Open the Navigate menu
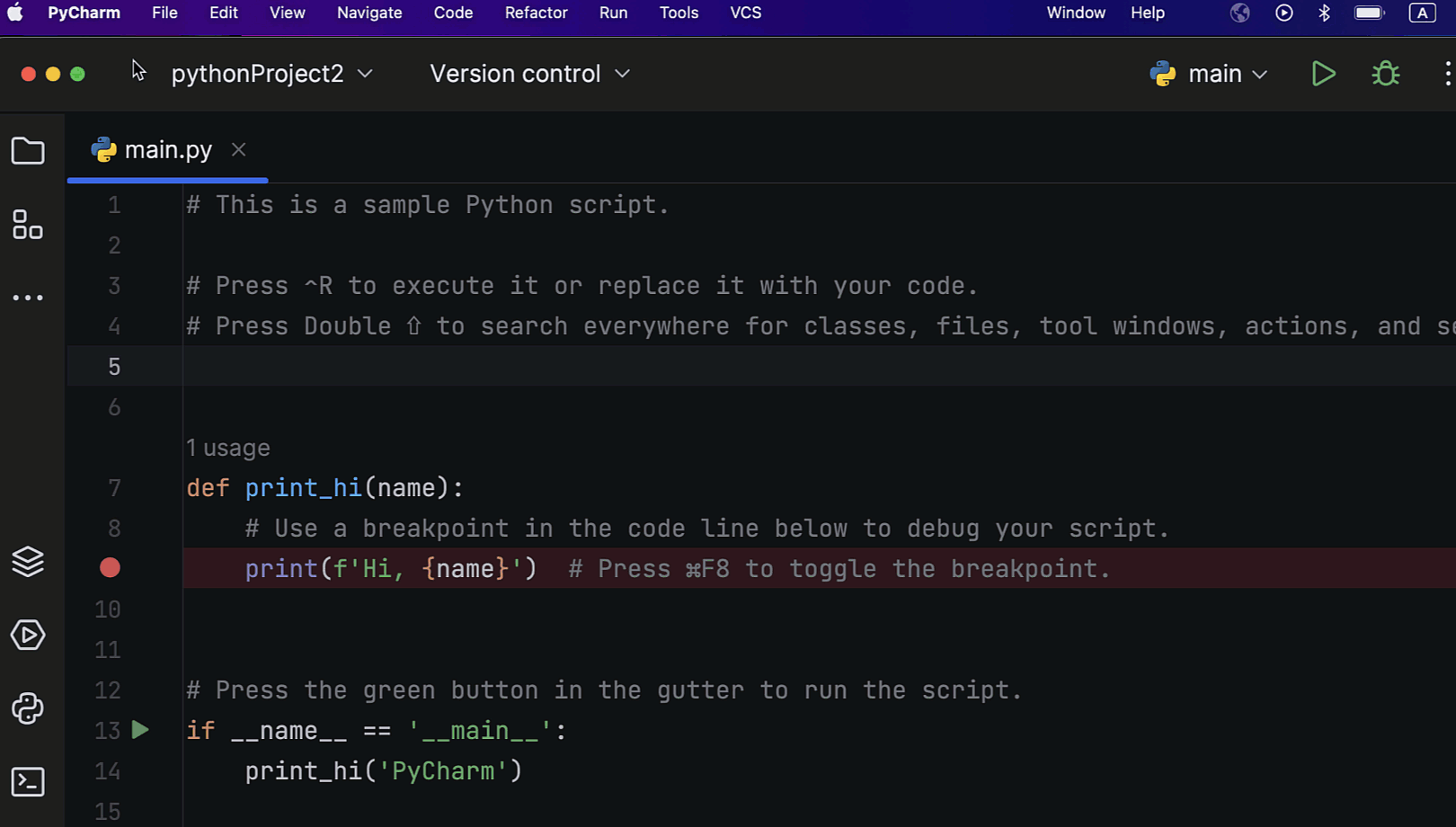The width and height of the screenshot is (1456, 827). (x=369, y=13)
